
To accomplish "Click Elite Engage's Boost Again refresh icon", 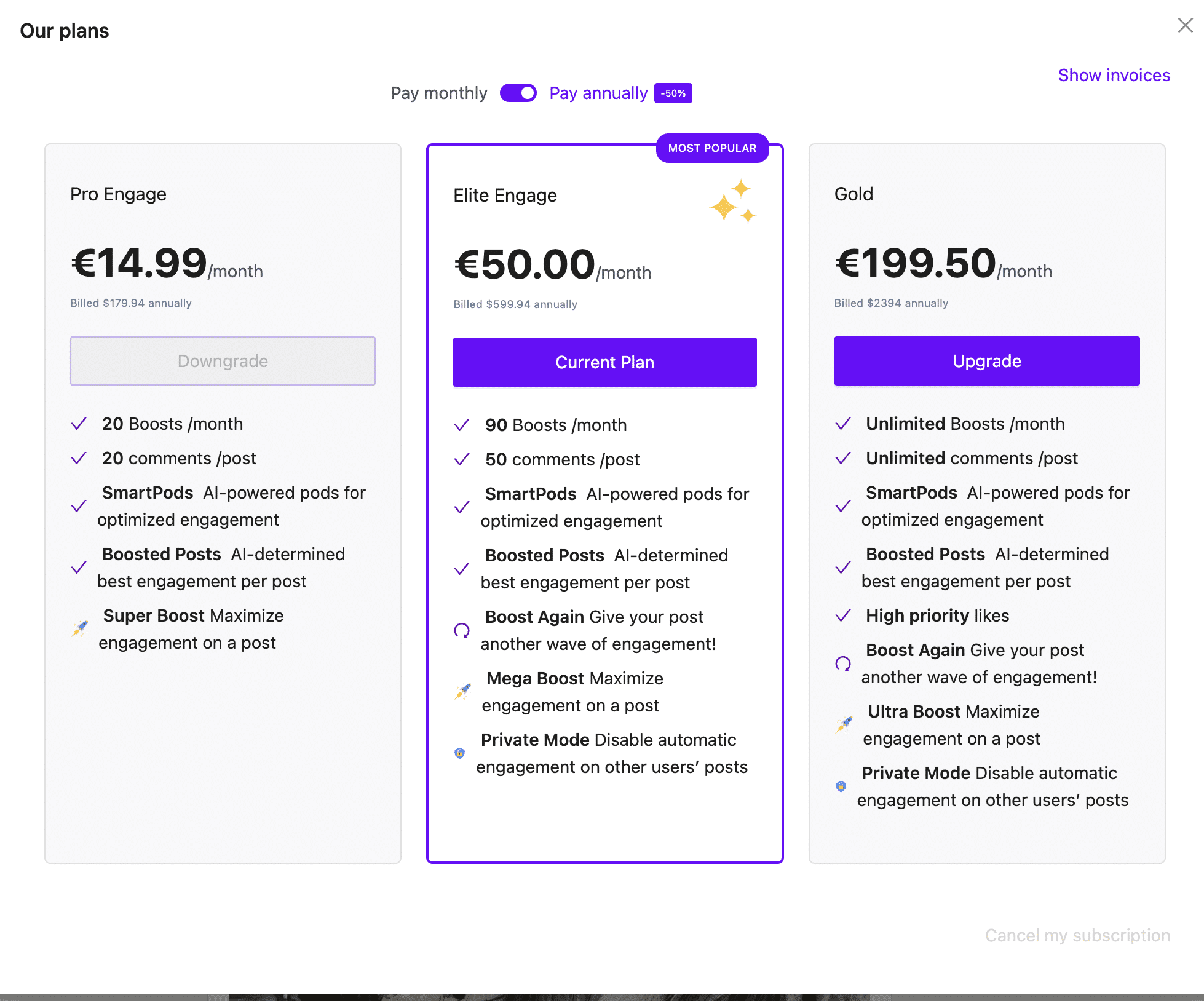I will [x=462, y=630].
